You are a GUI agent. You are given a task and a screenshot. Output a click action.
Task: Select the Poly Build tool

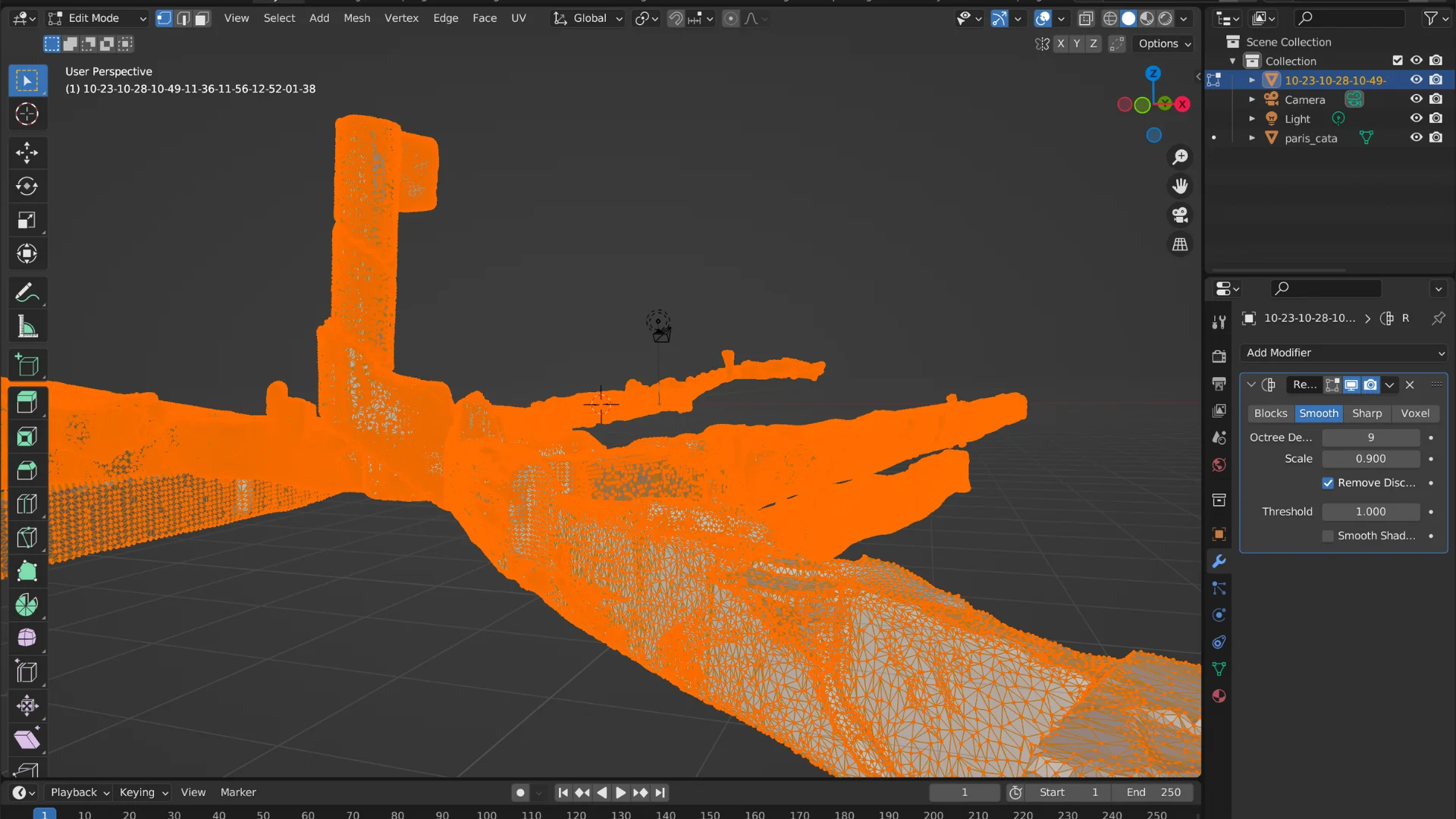(27, 571)
